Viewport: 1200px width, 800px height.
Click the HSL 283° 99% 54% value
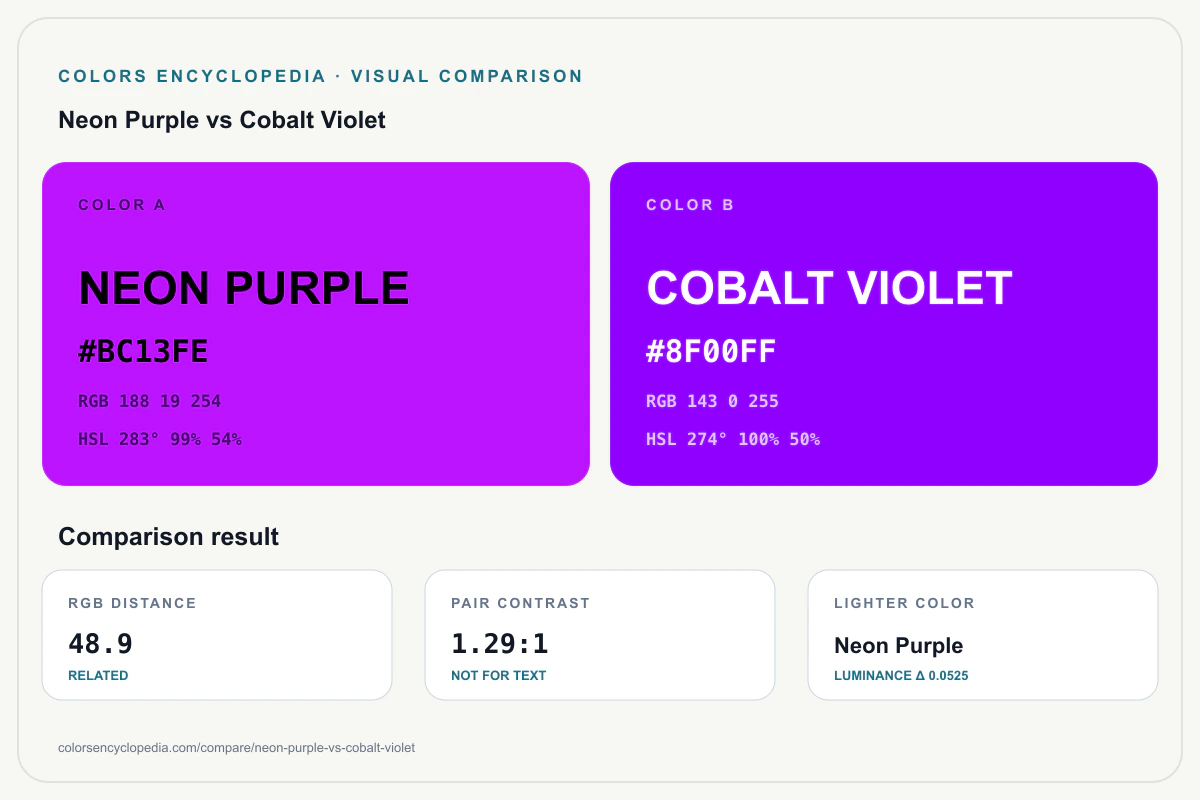(160, 439)
